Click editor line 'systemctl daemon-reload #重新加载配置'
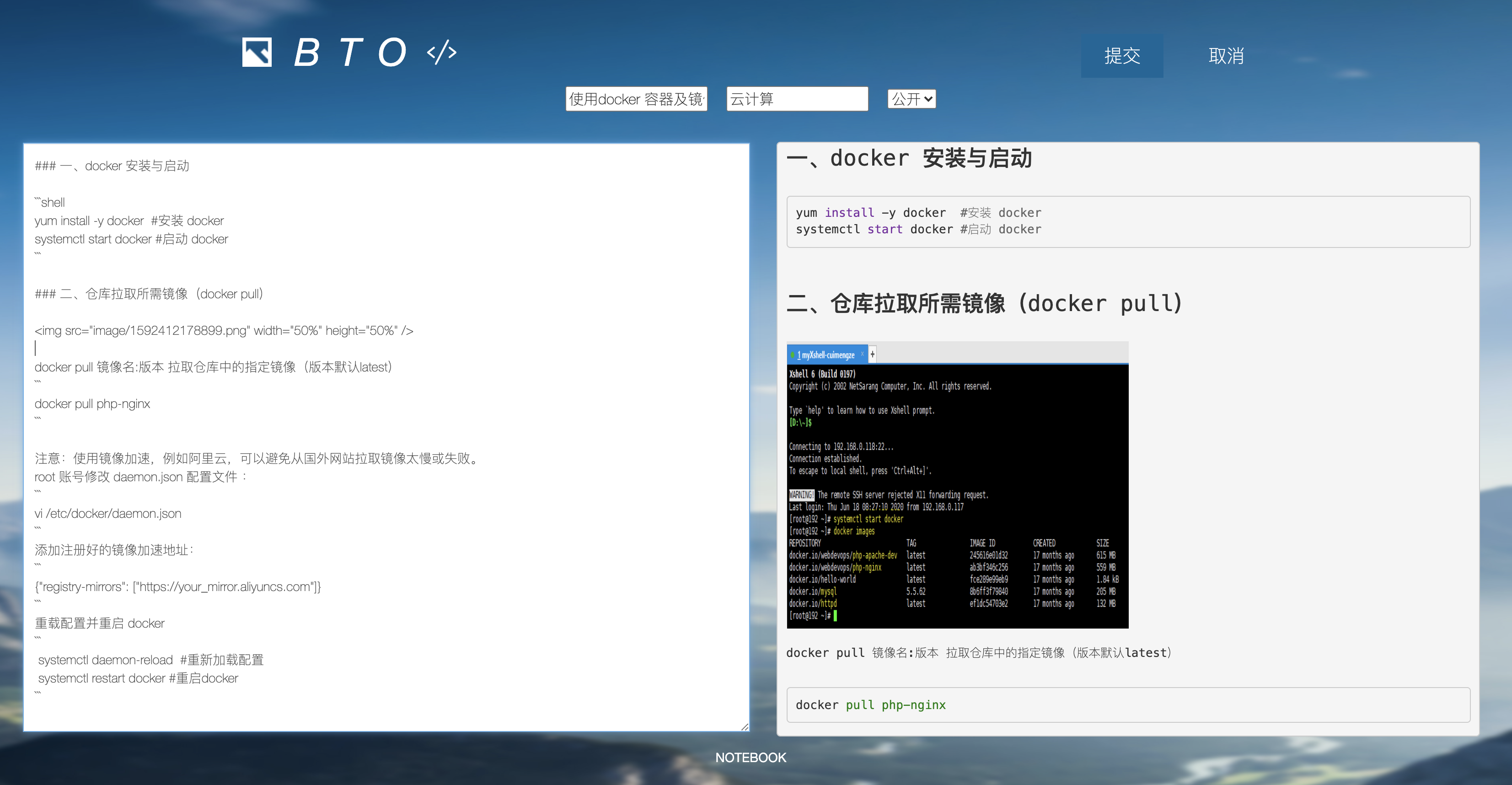 151,660
